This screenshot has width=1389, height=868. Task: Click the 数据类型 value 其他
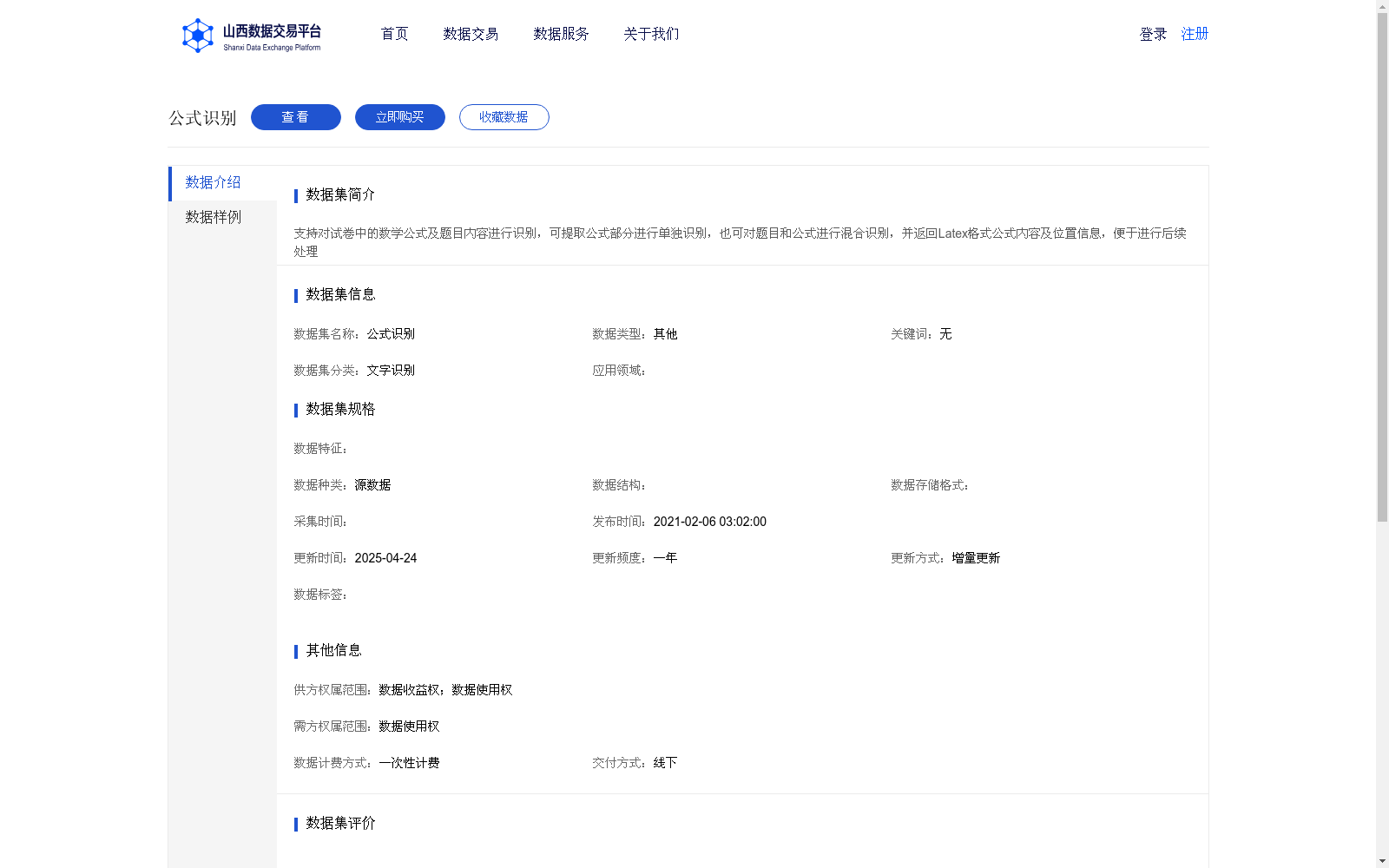[665, 334]
